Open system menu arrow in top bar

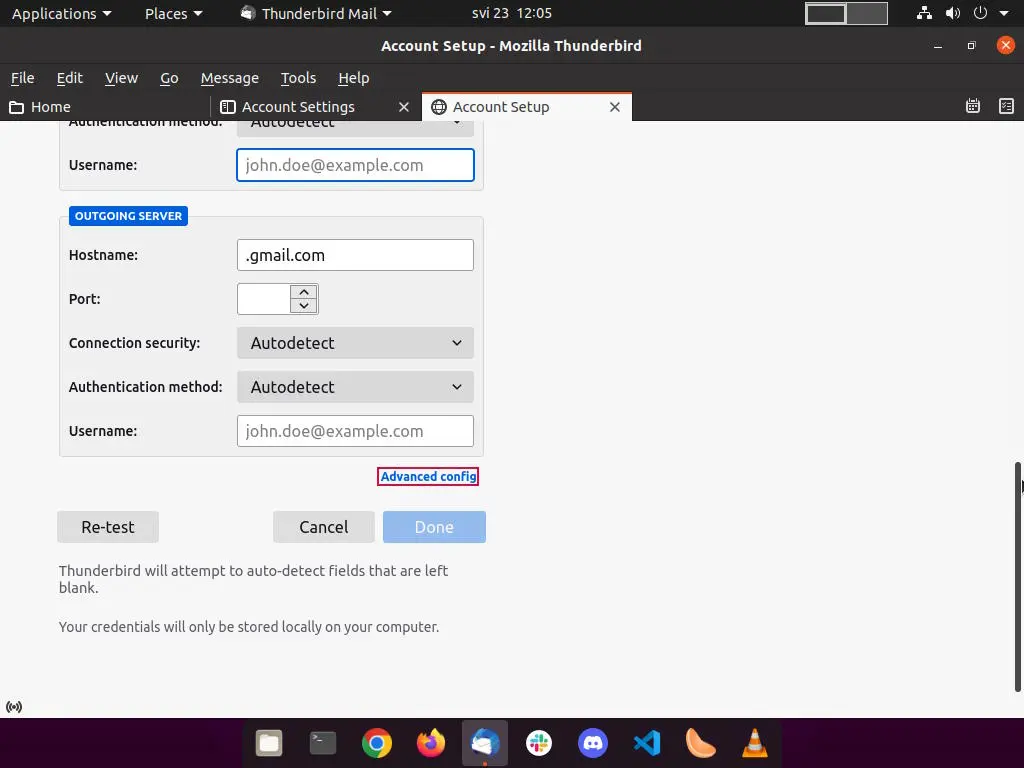click(1004, 13)
